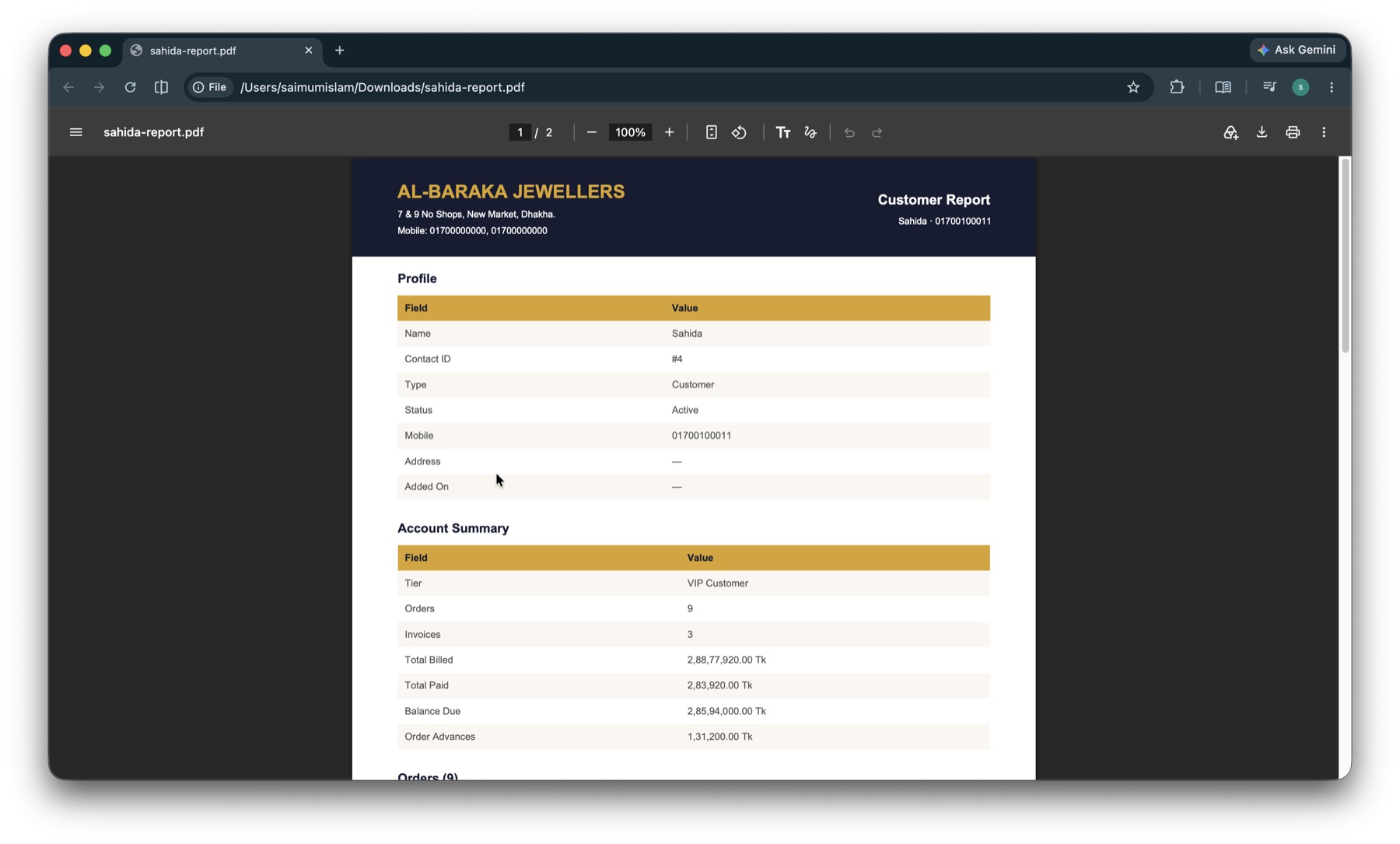Click the Balance Due value 2,85,94,000.00 Tk
This screenshot has height=844, width=1400.
tap(726, 711)
